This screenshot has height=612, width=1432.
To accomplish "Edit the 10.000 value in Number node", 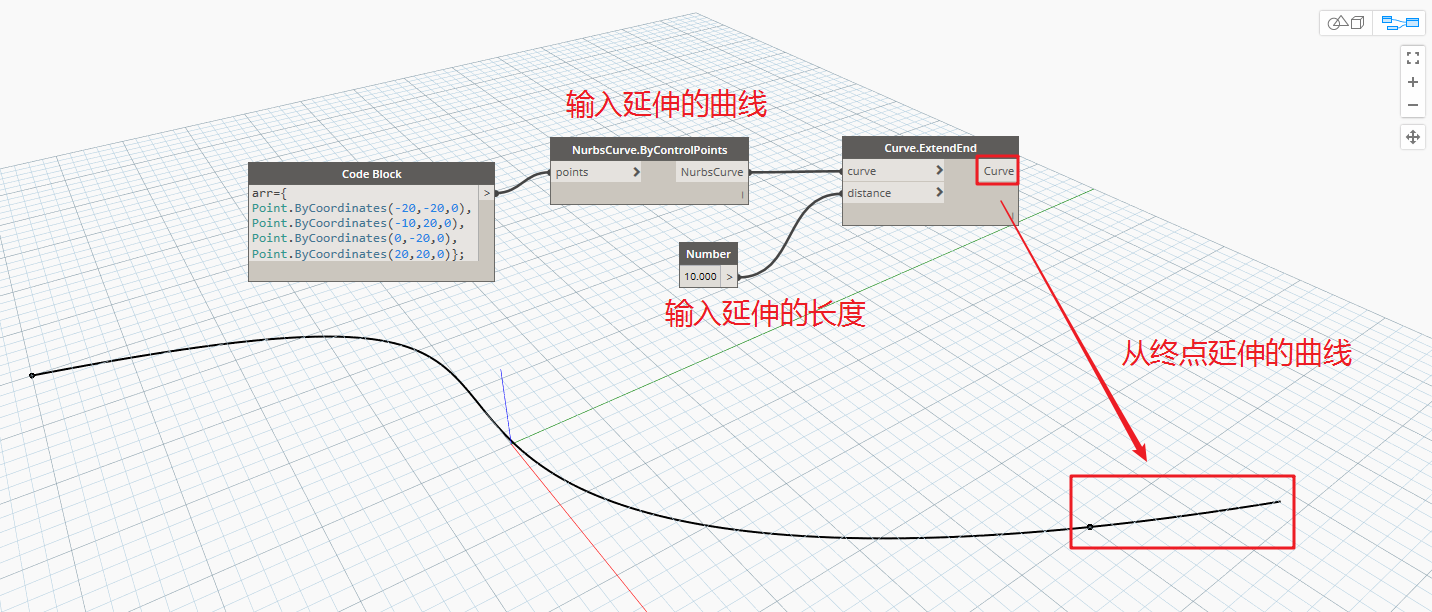I will point(700,276).
